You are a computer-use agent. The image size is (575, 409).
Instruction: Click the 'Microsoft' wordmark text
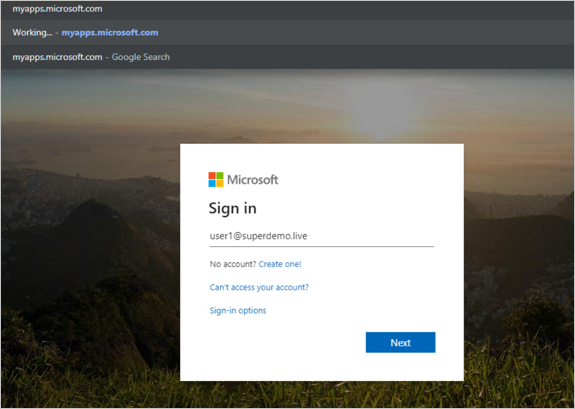[253, 179]
